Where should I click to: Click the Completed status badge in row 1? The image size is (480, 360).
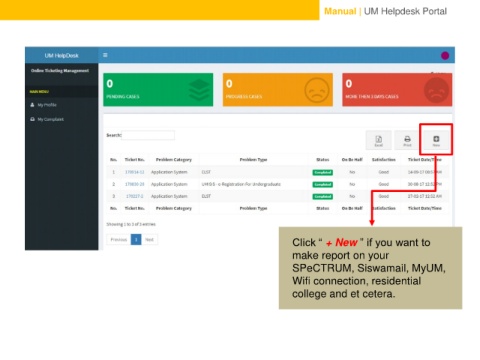323,172
